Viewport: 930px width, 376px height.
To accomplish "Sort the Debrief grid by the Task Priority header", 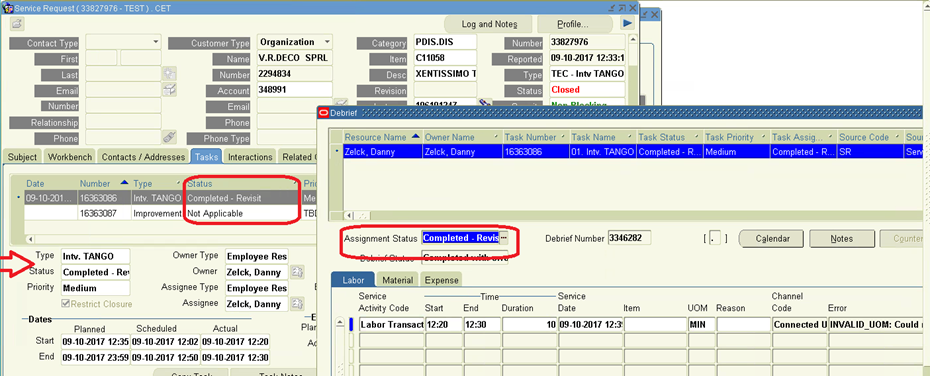I will click(737, 137).
